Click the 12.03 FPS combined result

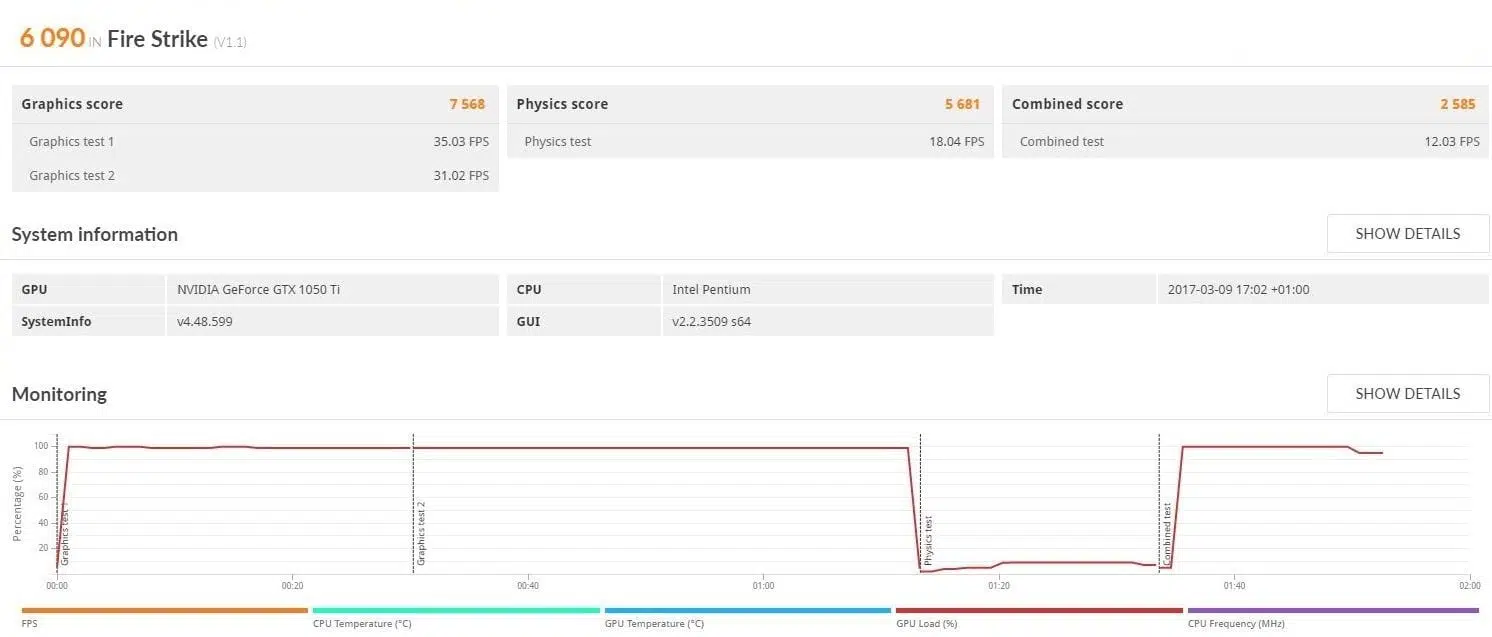pos(1452,142)
